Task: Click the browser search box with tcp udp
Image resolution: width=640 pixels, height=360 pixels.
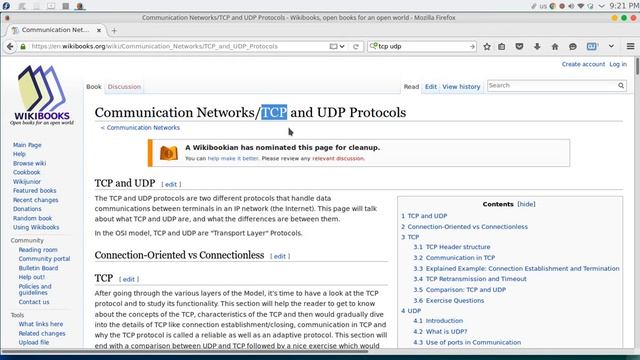Action: coord(422,47)
